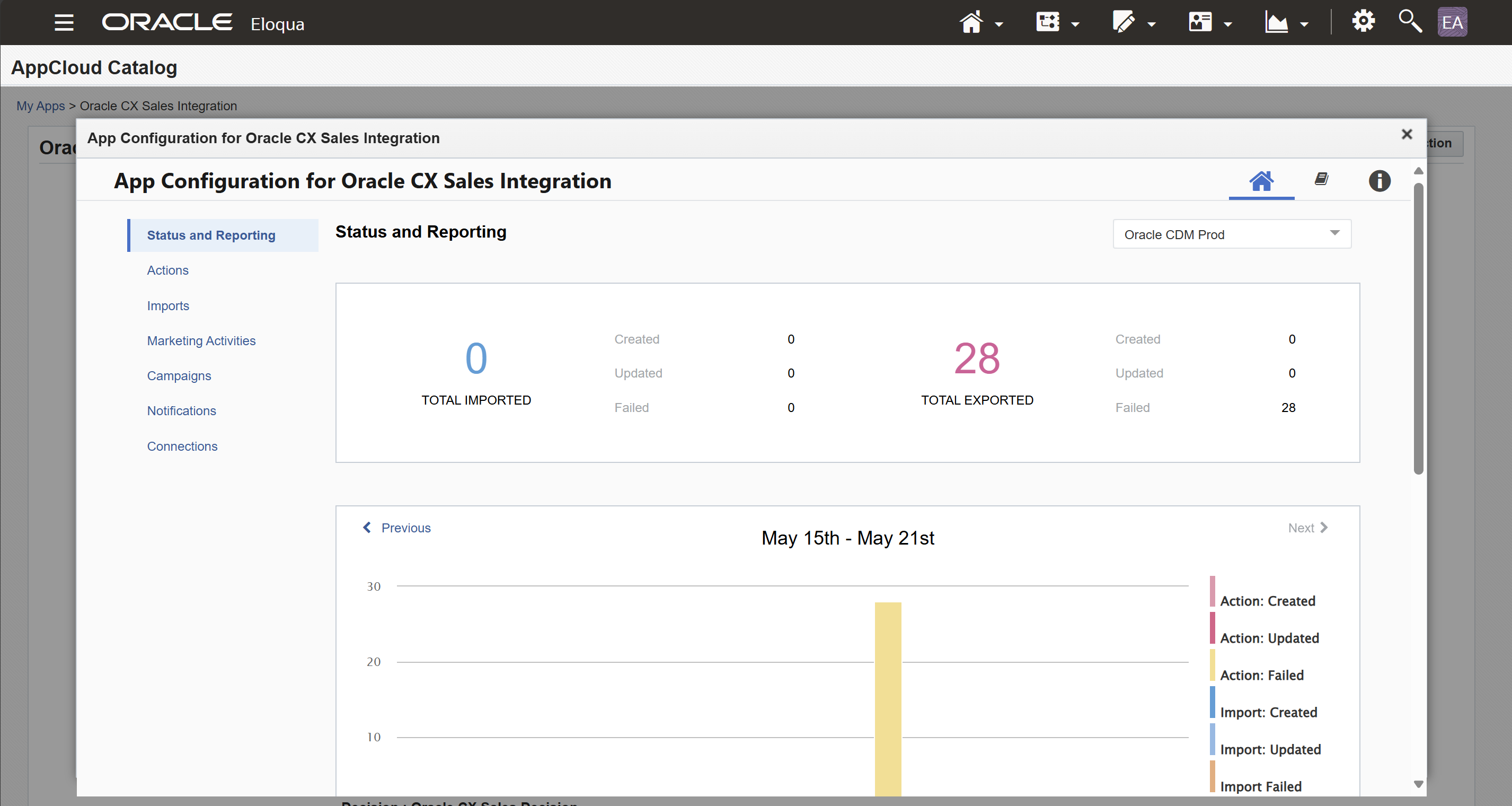Image resolution: width=1512 pixels, height=806 pixels.
Task: Click the search magnifier icon
Action: [1410, 22]
